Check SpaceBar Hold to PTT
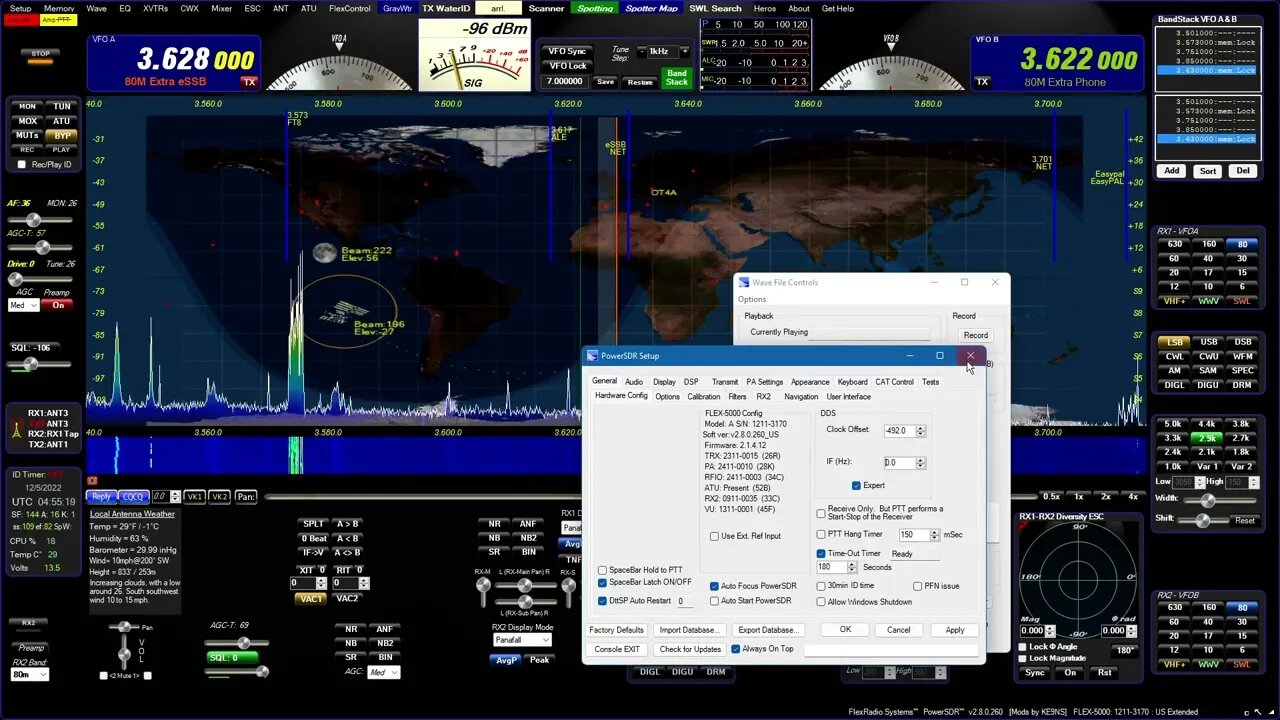 pyautogui.click(x=602, y=570)
